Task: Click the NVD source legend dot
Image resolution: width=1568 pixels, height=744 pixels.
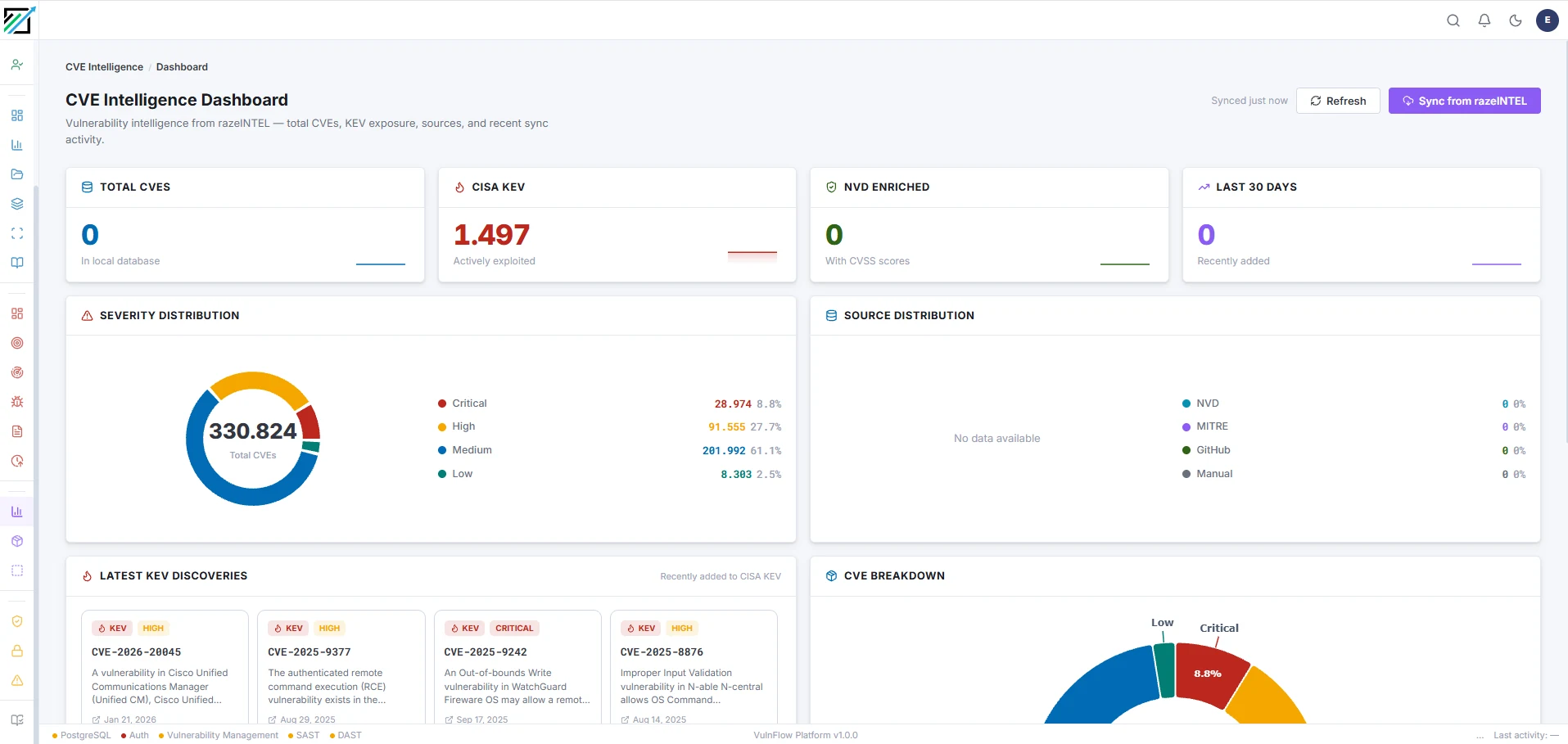Action: [1186, 404]
